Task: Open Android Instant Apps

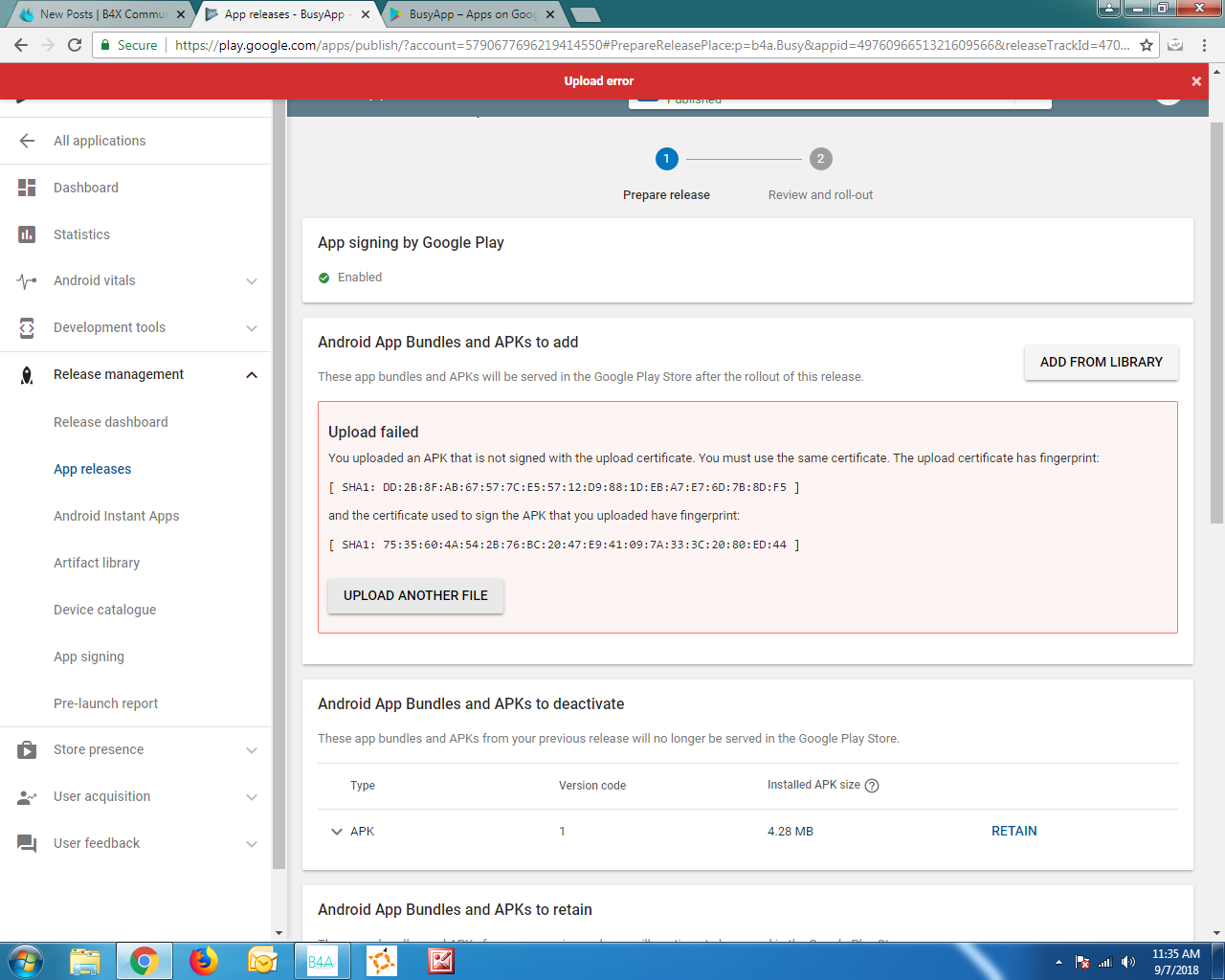Action: [x=116, y=516]
